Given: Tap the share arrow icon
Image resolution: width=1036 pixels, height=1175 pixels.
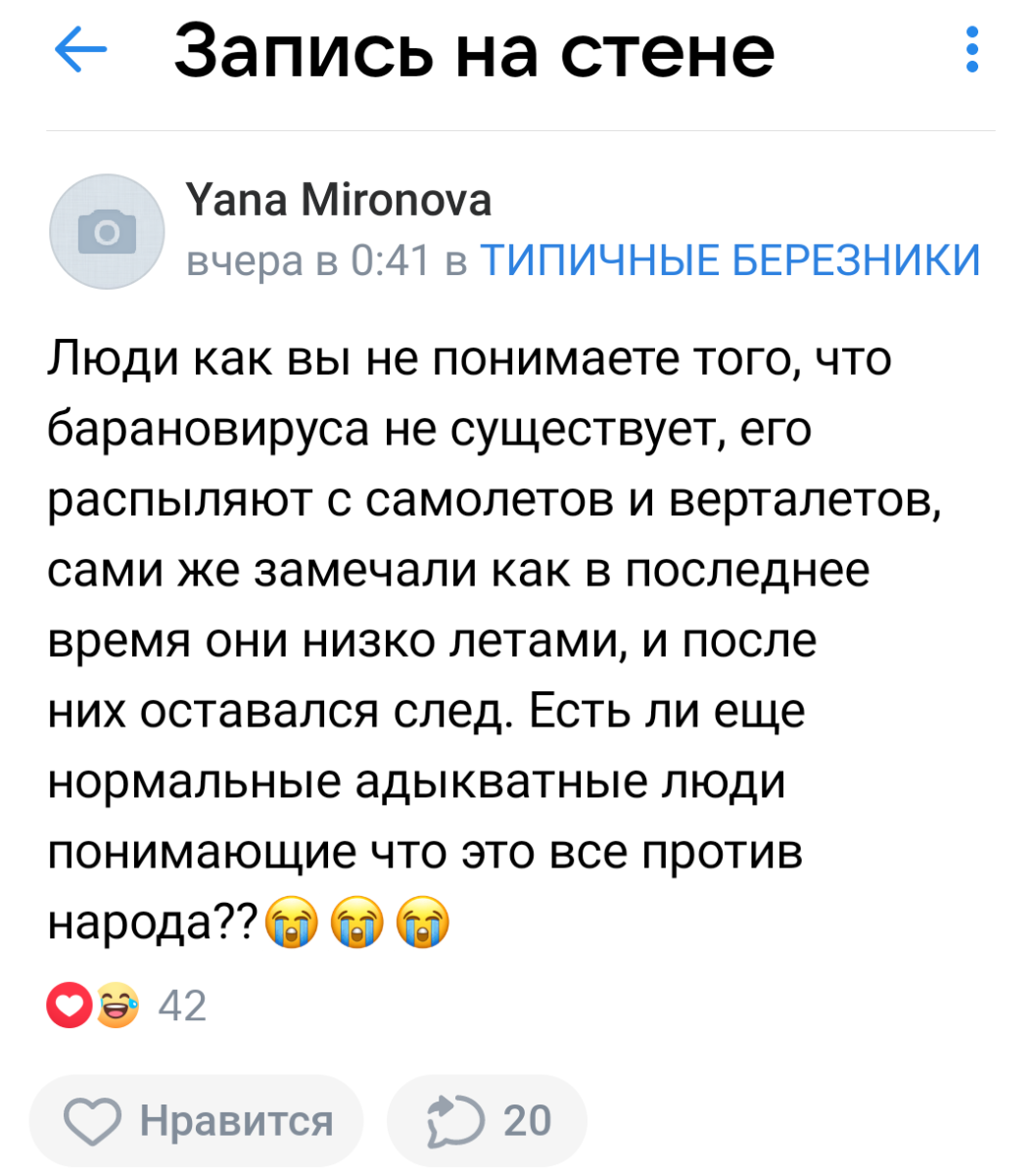Looking at the screenshot, I should [x=454, y=1121].
